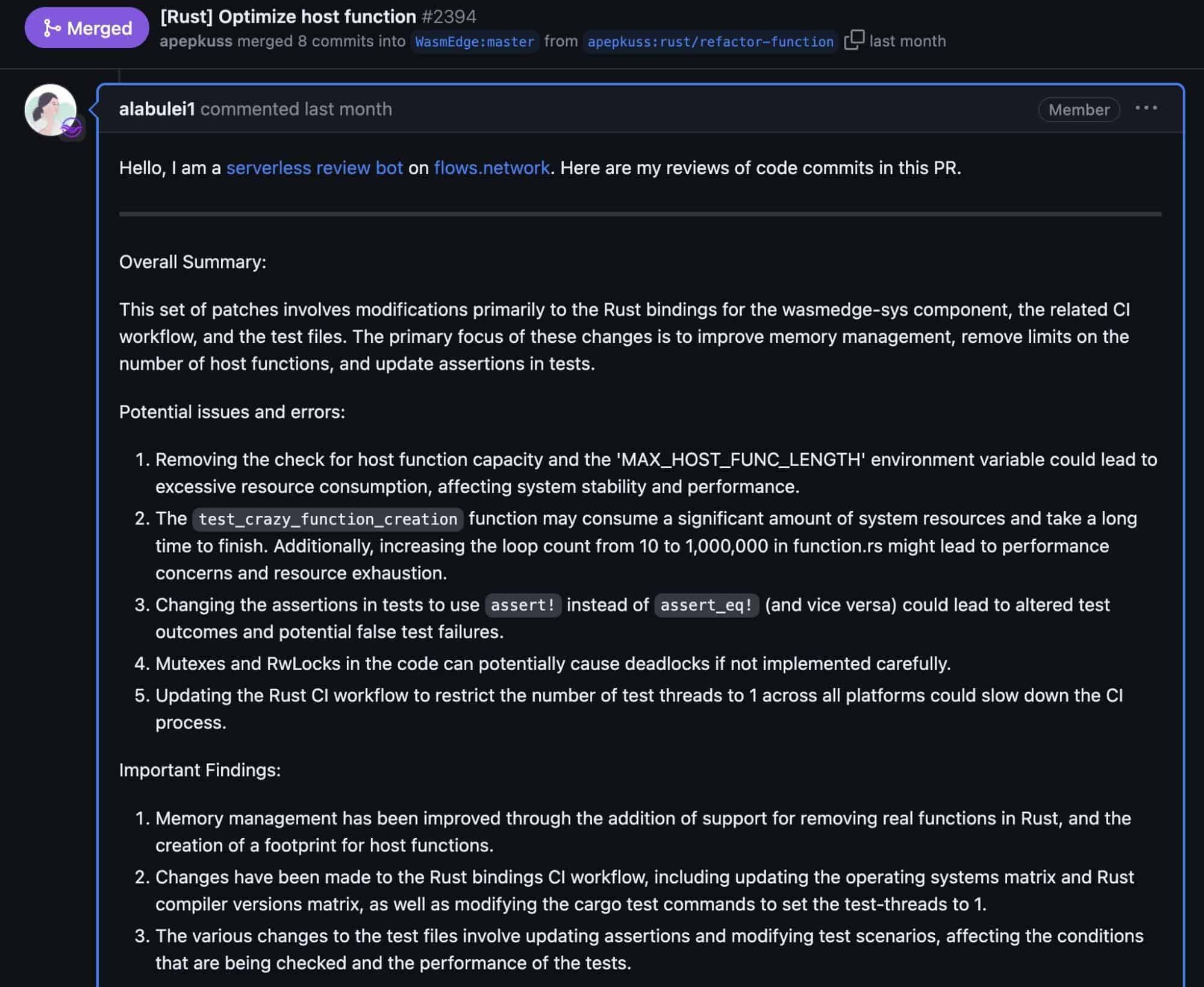This screenshot has height=987, width=1204.
Task: Click the #2394 pull request number
Action: tap(449, 16)
